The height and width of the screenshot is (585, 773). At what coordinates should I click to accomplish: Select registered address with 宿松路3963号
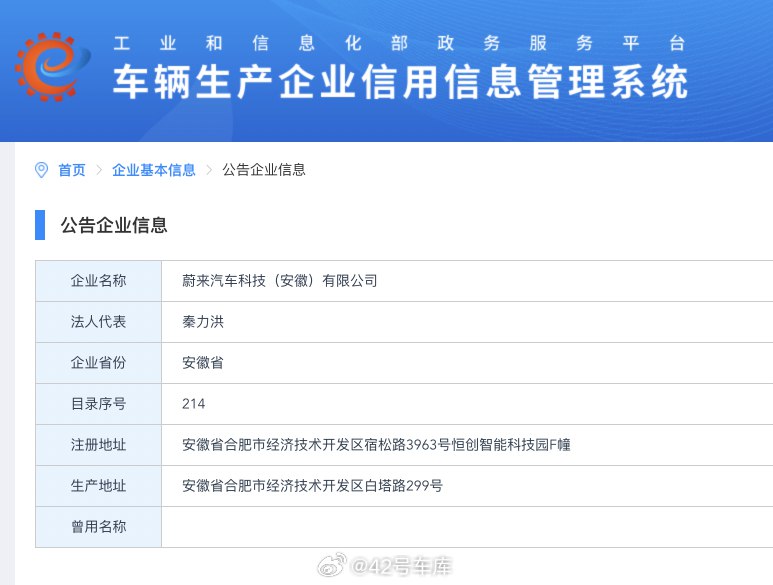pos(376,445)
